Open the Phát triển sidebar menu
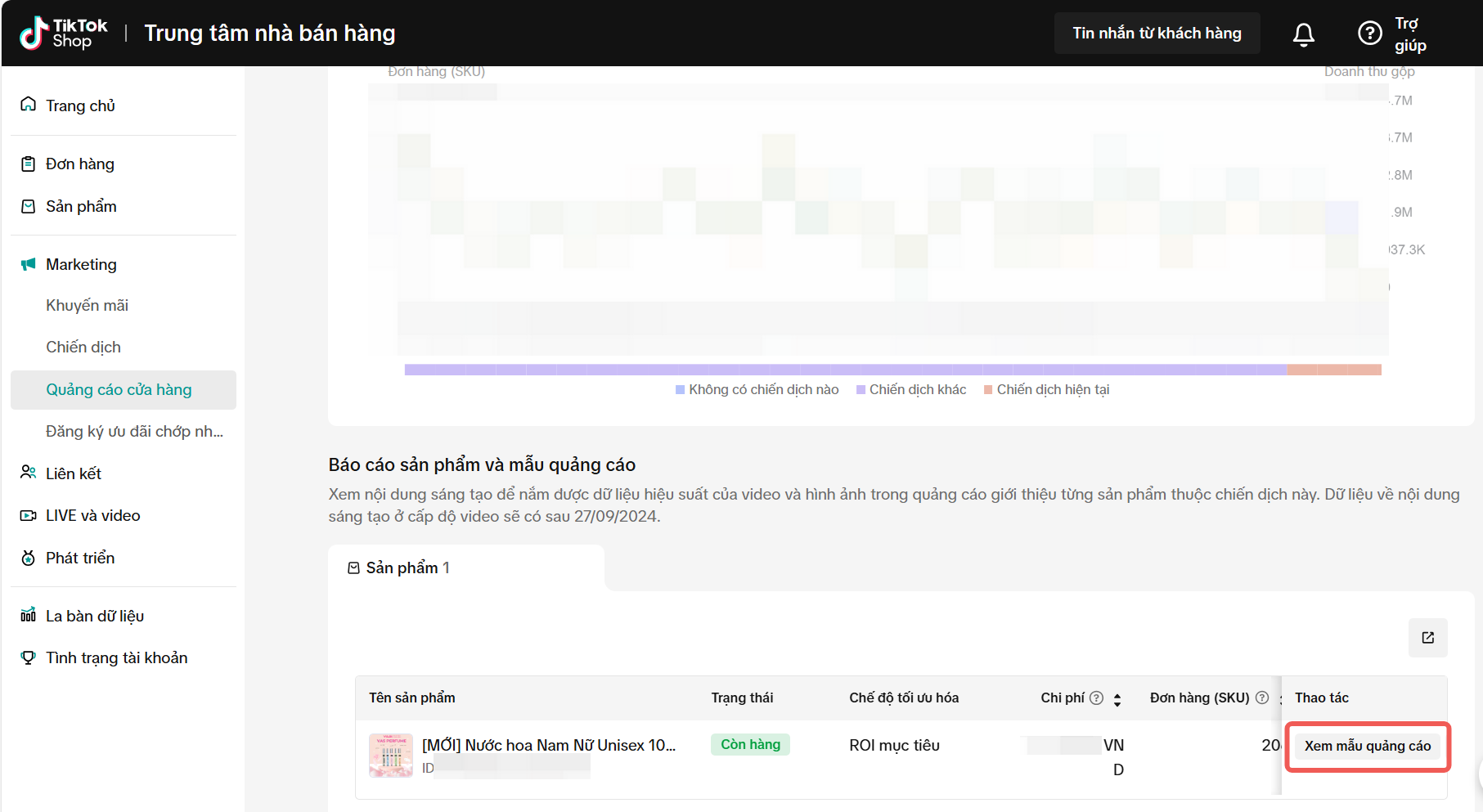The width and height of the screenshot is (1483, 812). pyautogui.click(x=80, y=558)
